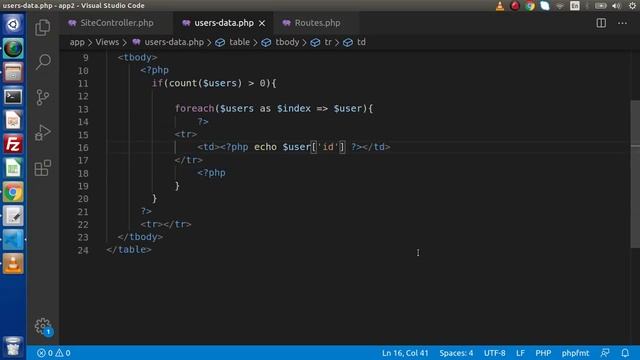Click the Views breadcrumb segment
This screenshot has width=640, height=360.
click(107, 42)
